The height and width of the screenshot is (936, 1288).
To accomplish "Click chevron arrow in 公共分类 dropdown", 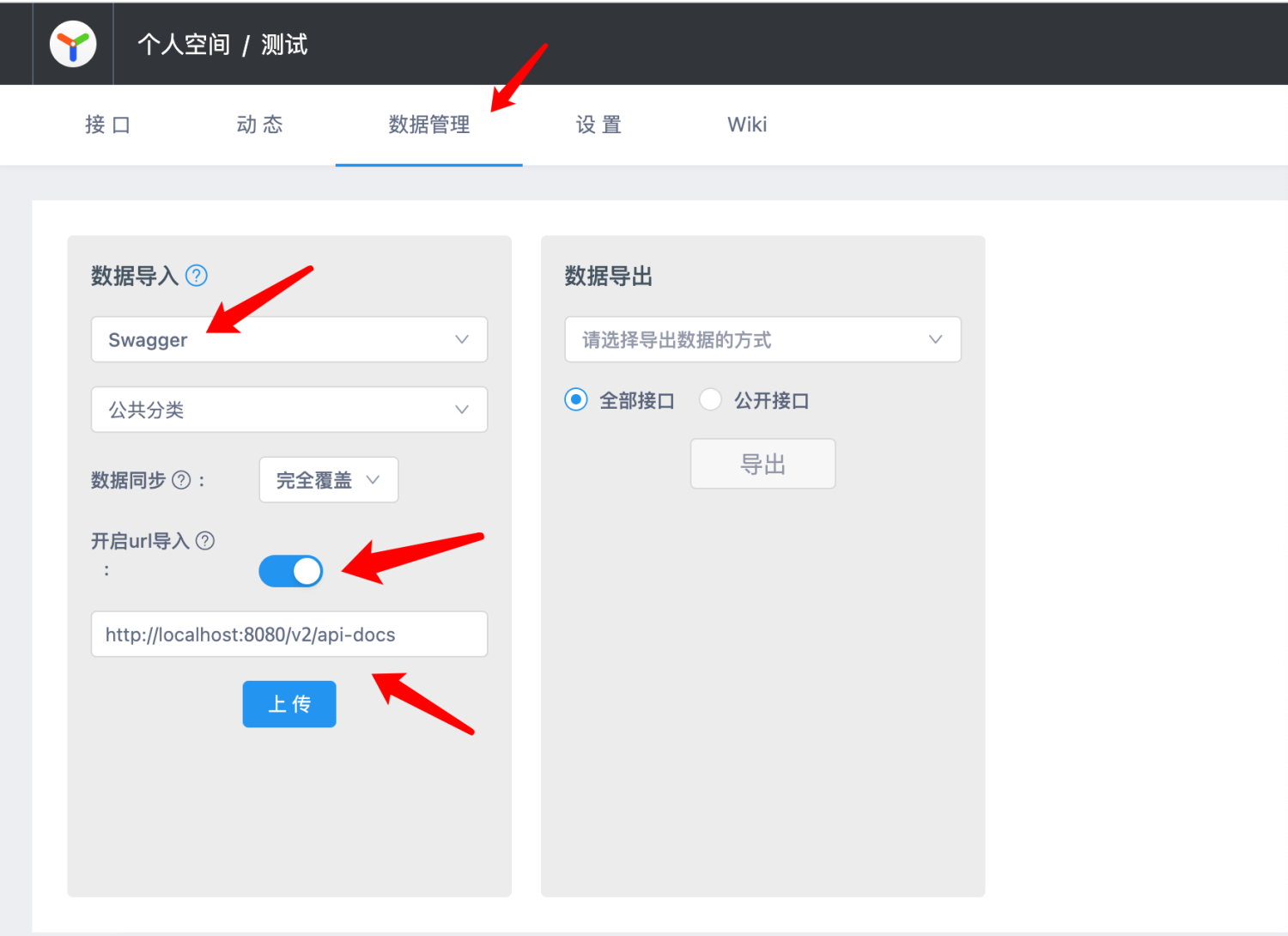I will (462, 410).
